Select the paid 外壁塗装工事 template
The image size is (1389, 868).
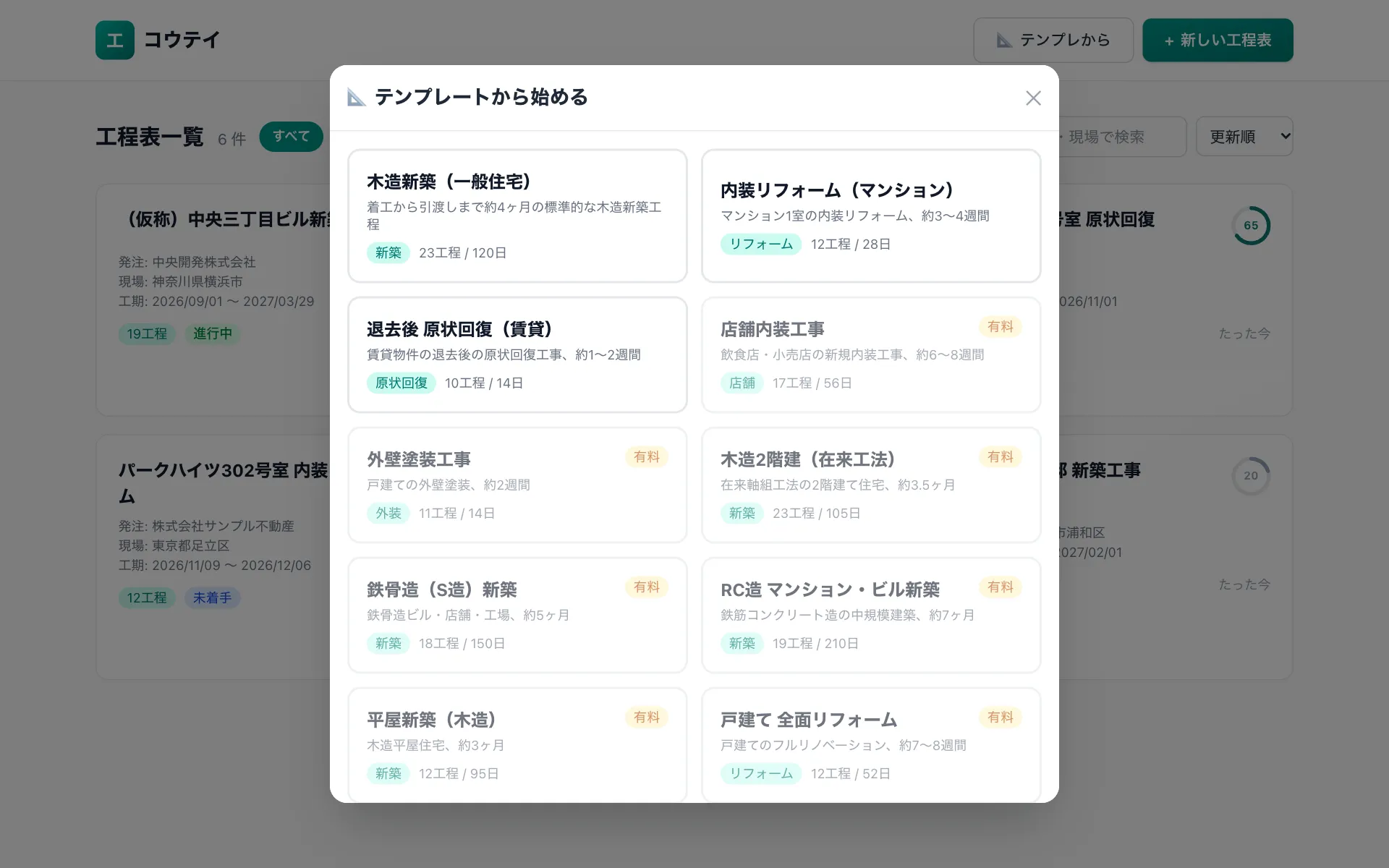click(517, 485)
